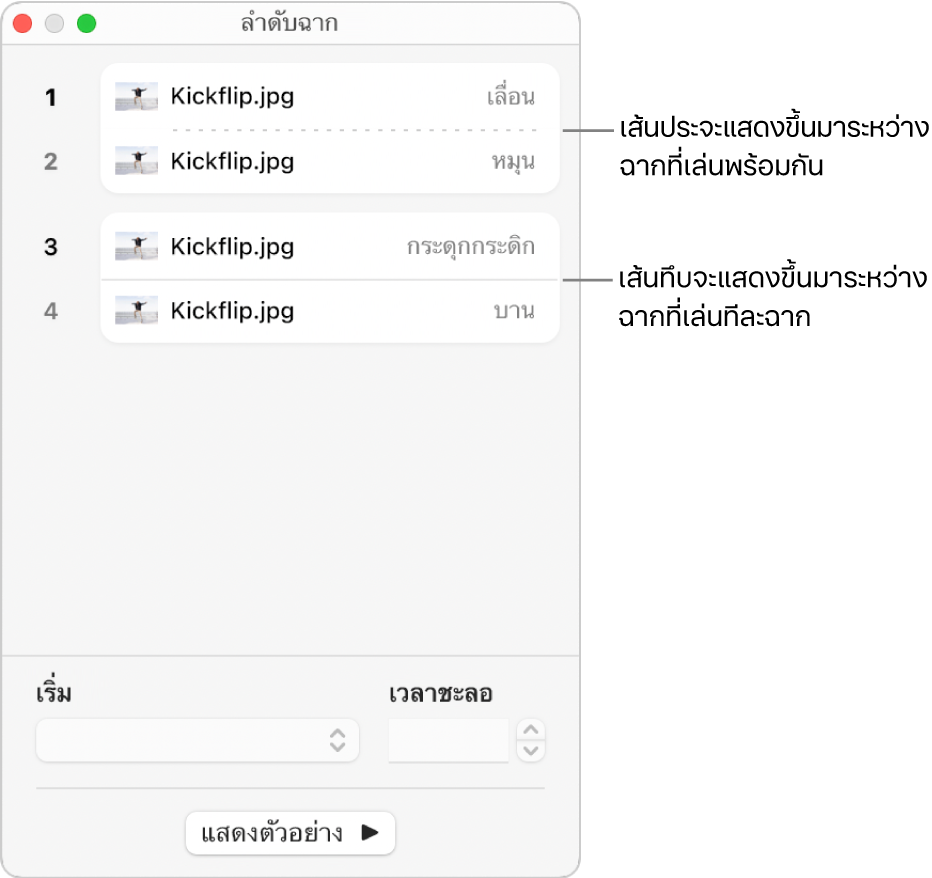Image resolution: width=932 pixels, height=878 pixels.
Task: Select the build row with effect หมุน
Action: click(x=330, y=161)
